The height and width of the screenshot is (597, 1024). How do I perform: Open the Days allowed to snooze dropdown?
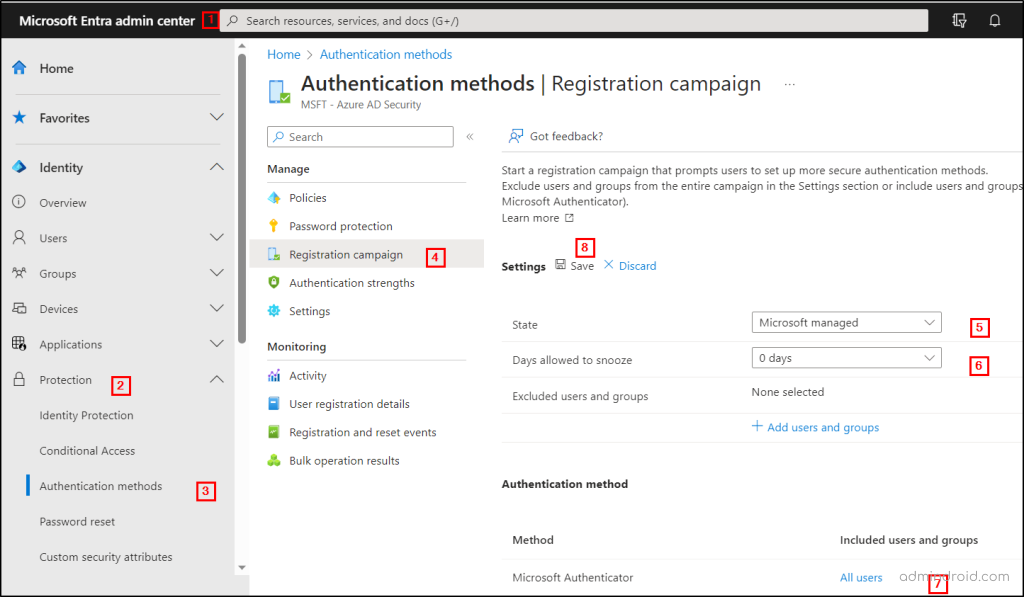point(846,357)
